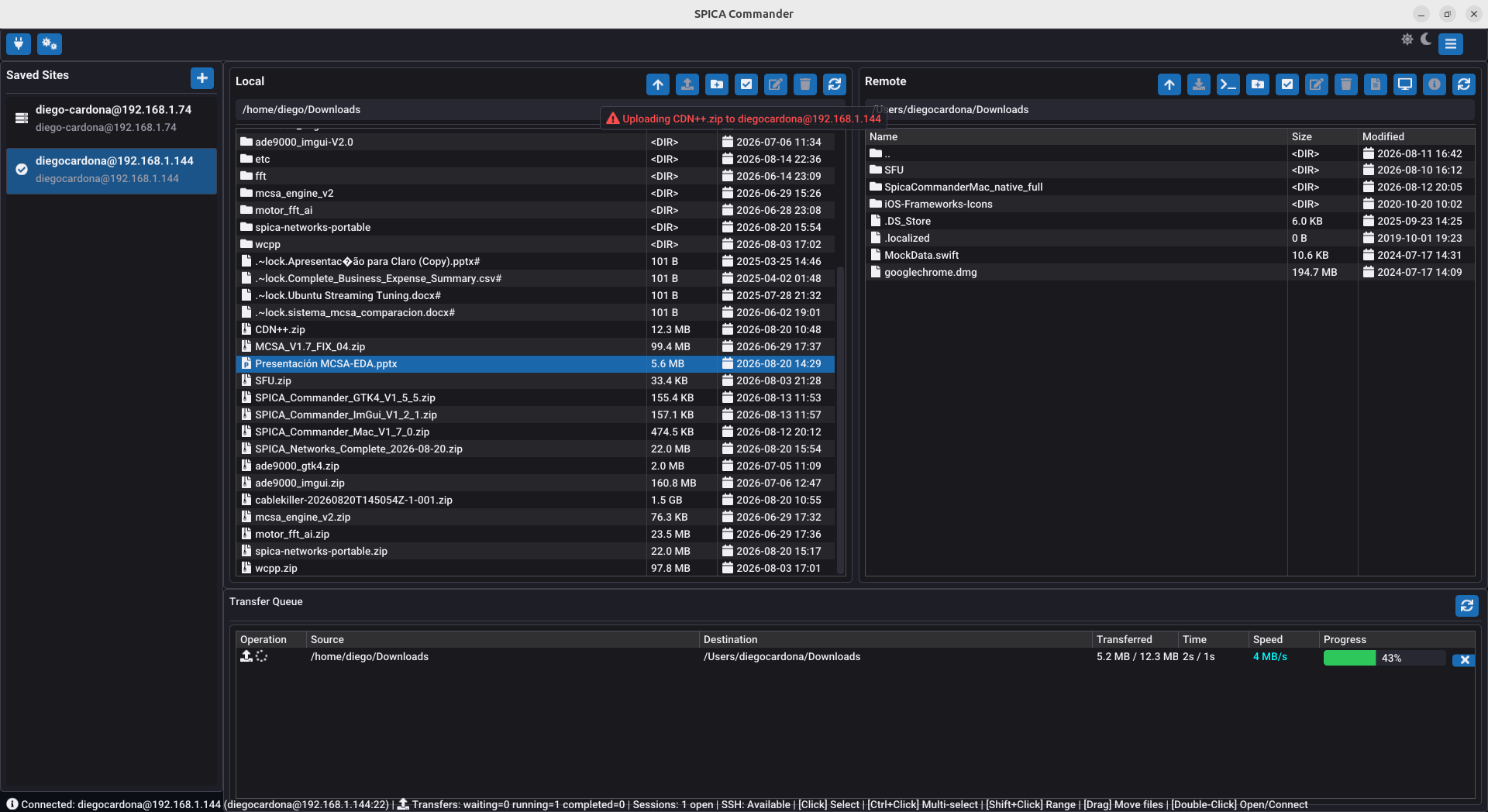This screenshot has width=1488, height=812.
Task: Select cablekiller-20260820T145054Z-1-001.zip
Action: point(536,500)
